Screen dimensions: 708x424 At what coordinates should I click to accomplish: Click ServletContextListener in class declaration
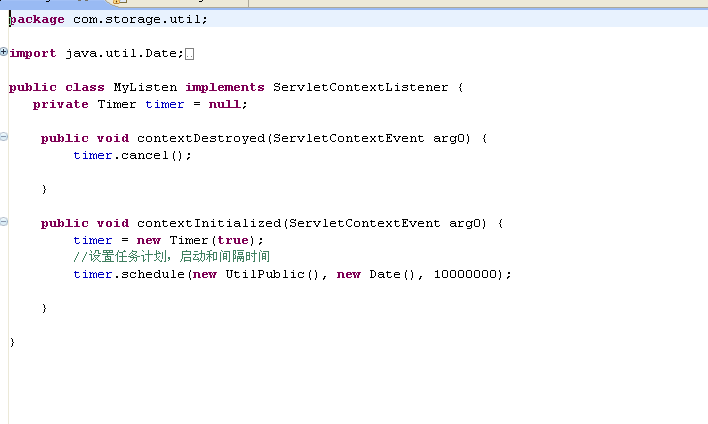360,87
